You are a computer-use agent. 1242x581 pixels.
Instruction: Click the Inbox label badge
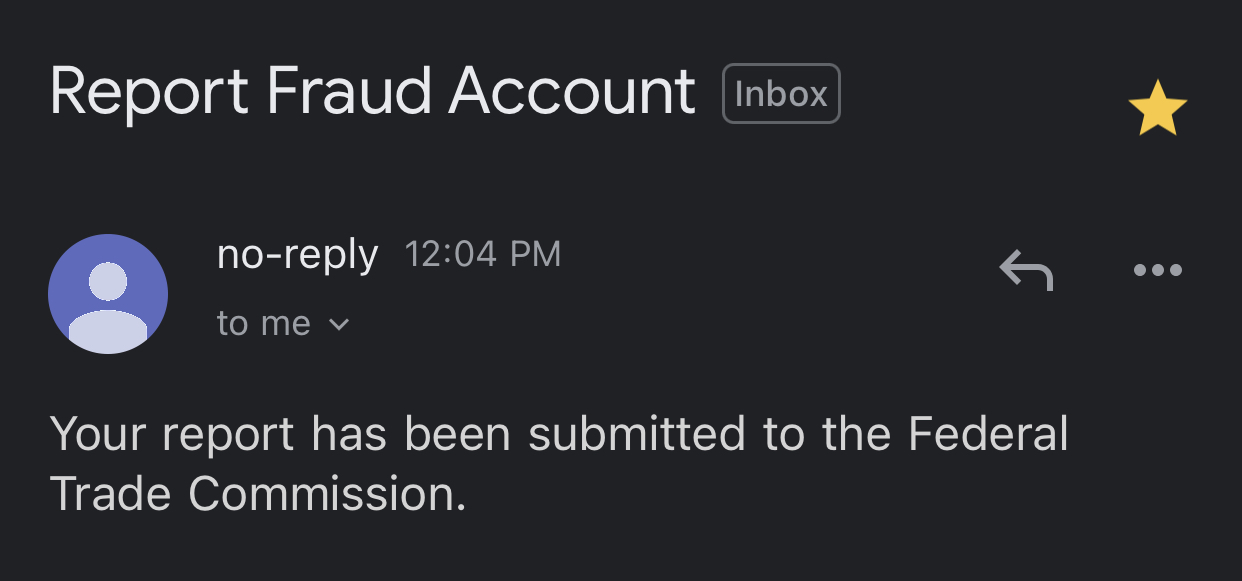coord(781,94)
